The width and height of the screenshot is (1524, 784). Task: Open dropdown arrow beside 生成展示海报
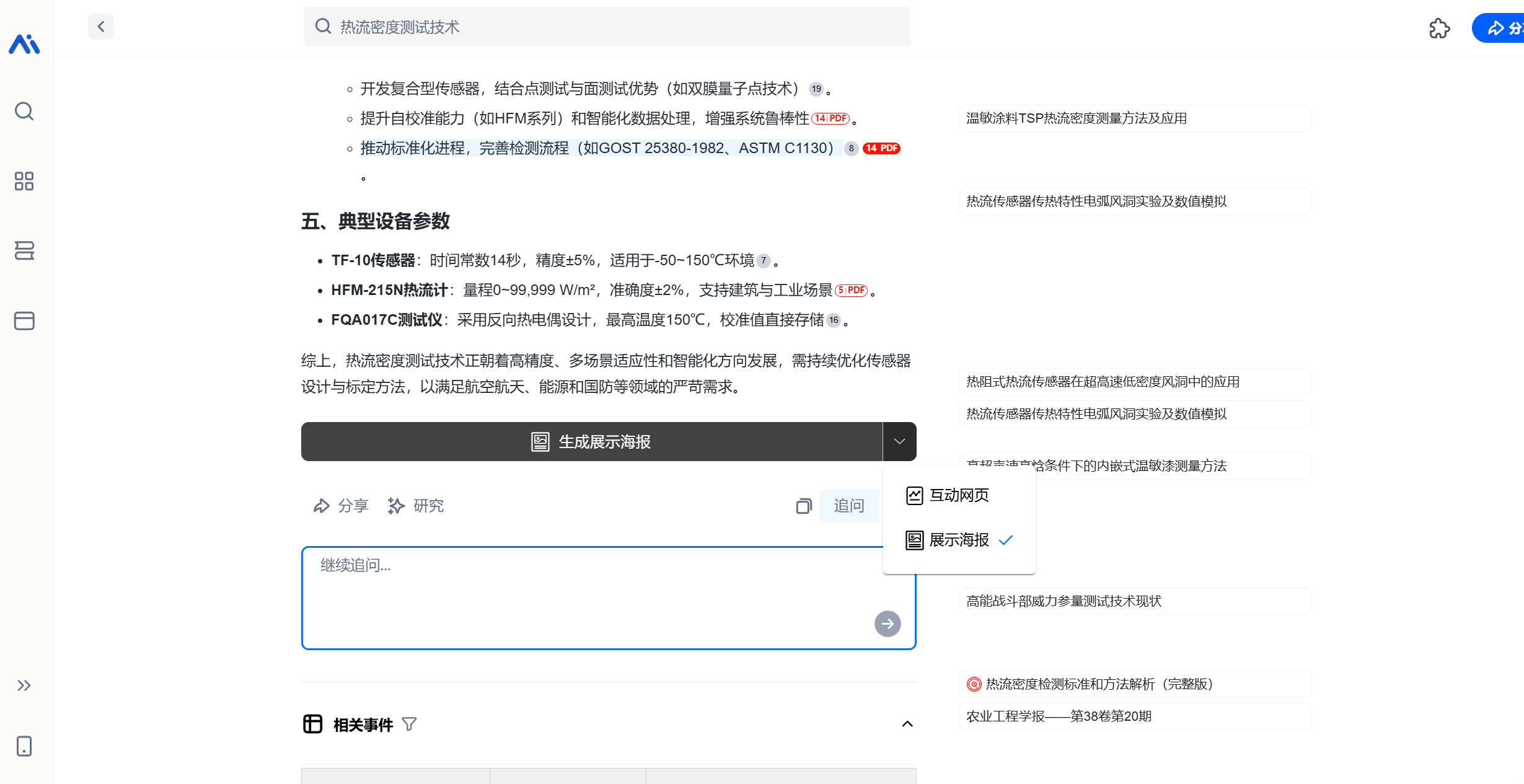[899, 441]
